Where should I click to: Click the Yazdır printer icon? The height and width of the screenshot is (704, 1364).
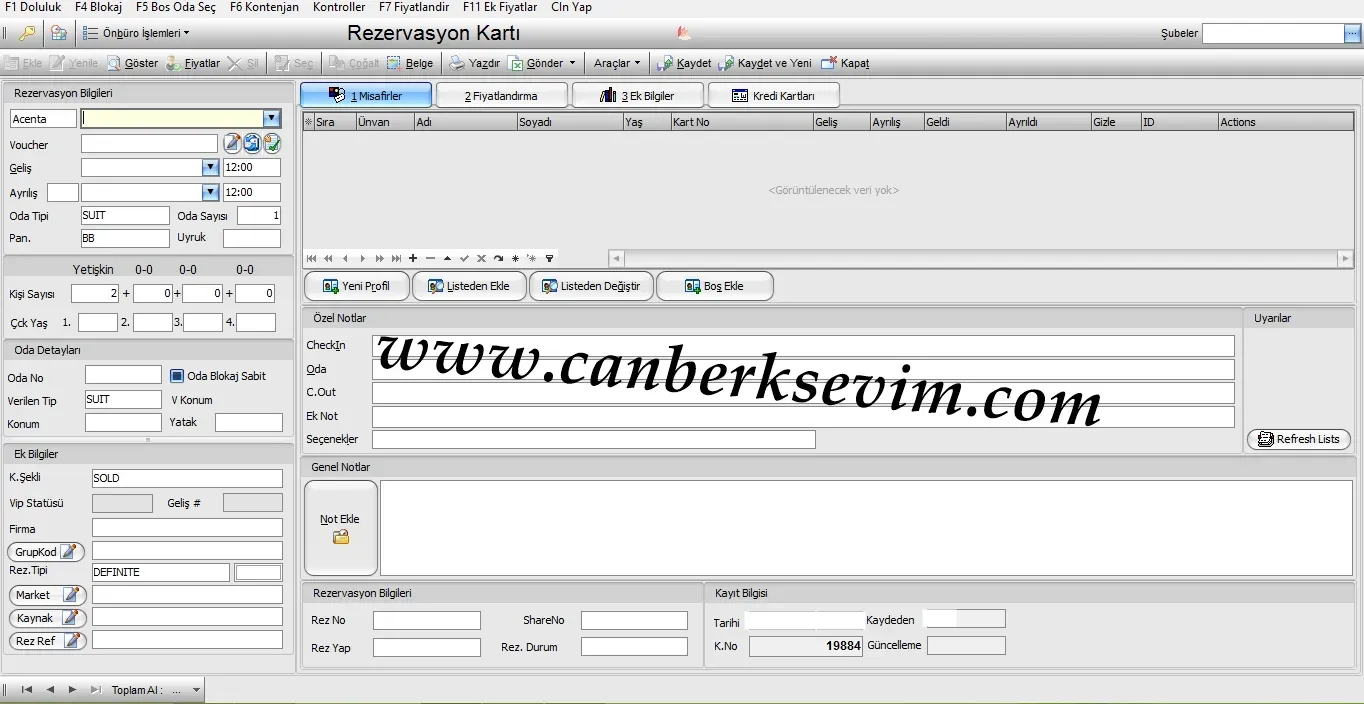pyautogui.click(x=457, y=63)
